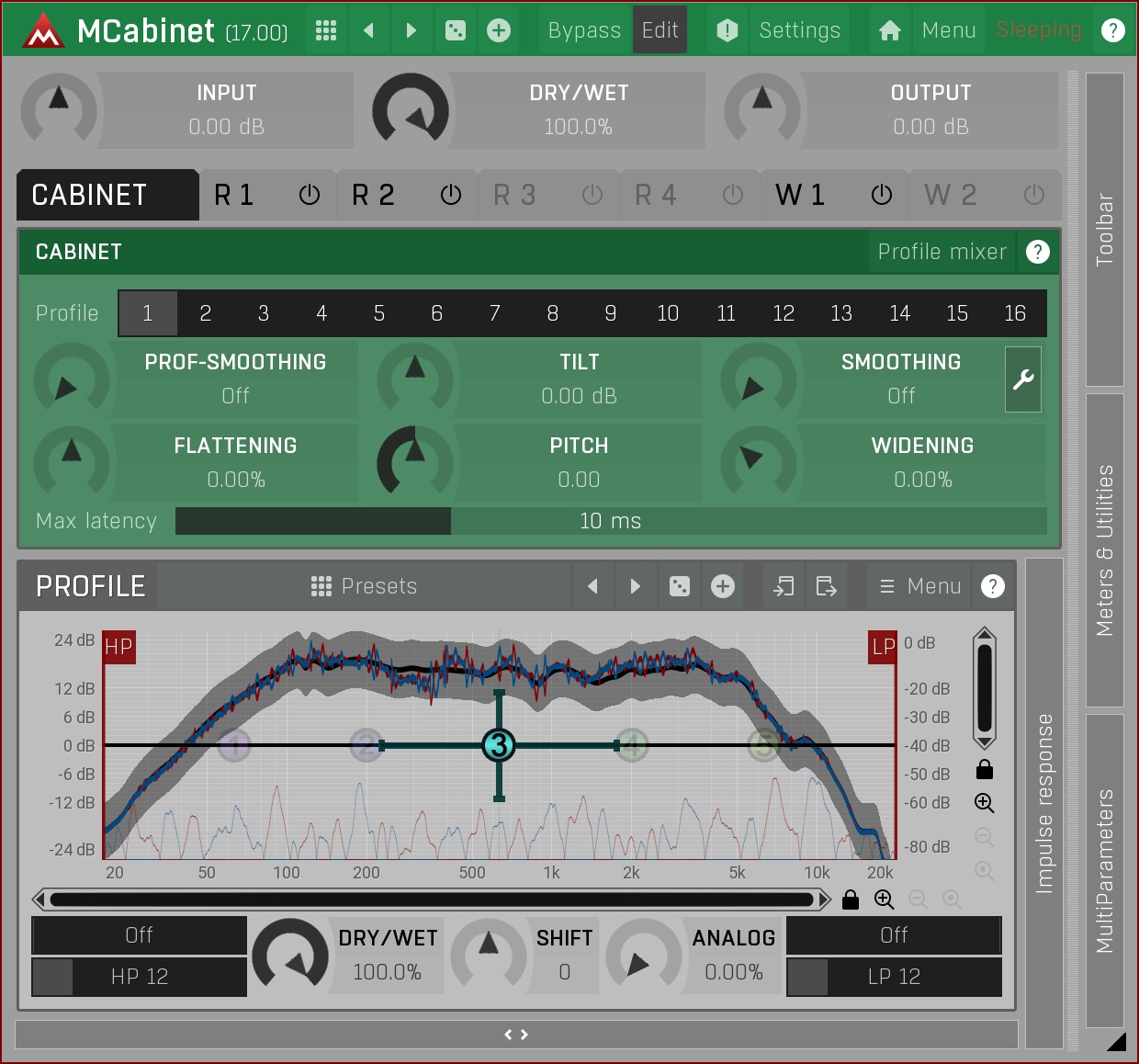The image size is (1139, 1064).
Task: Click the home icon in the top bar
Action: click(x=889, y=30)
